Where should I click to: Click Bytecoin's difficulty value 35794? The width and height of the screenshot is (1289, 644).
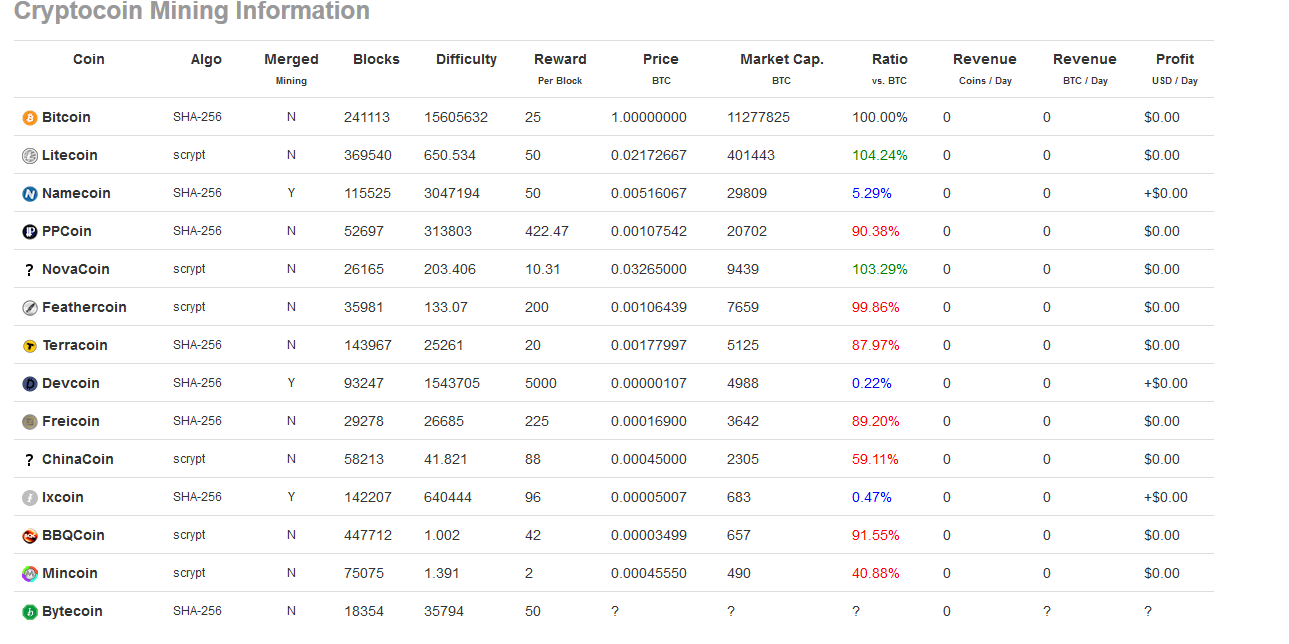(444, 611)
